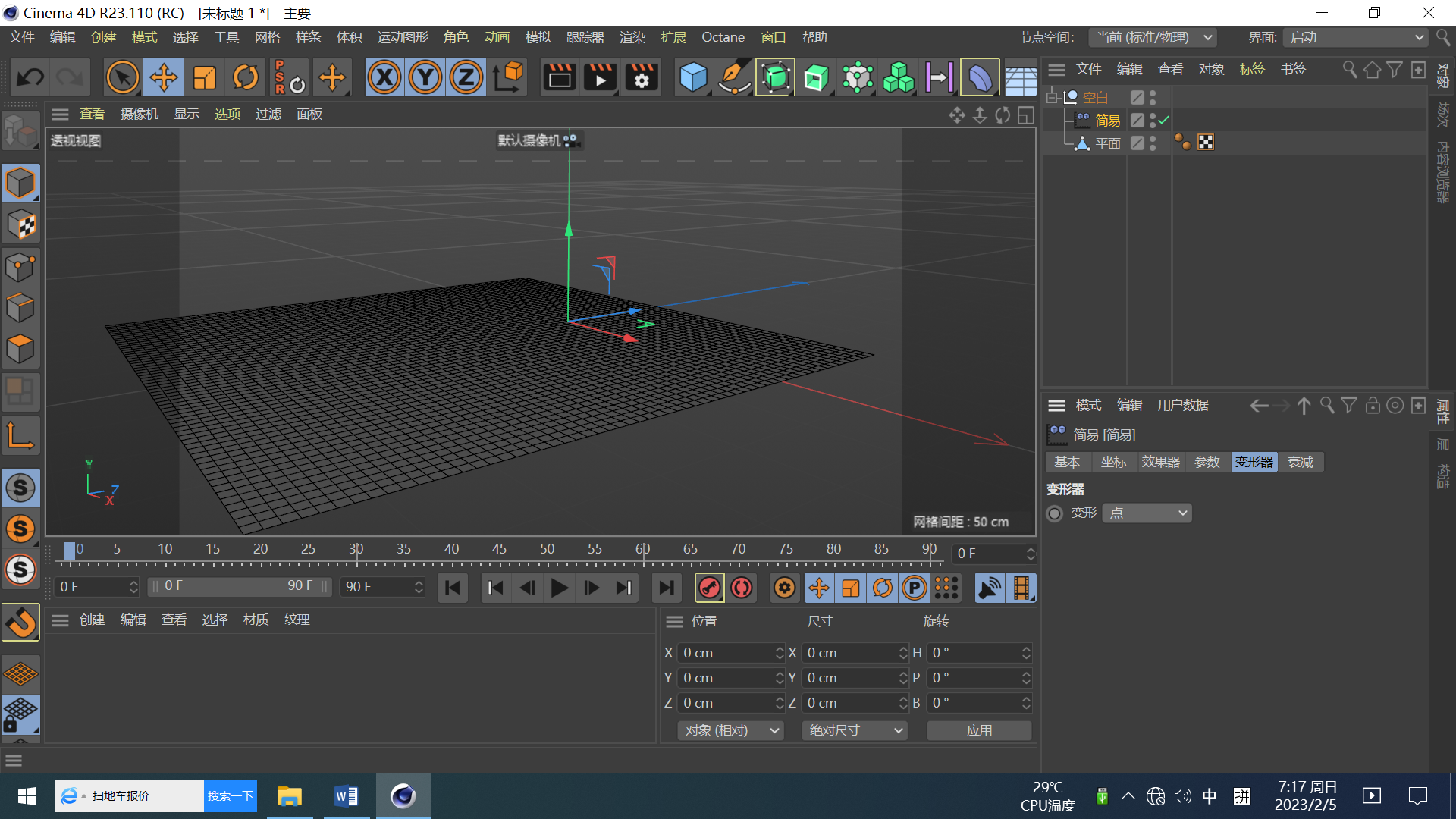Open the Bend deformer icon
Screen dimensions: 1456x819
980,77
